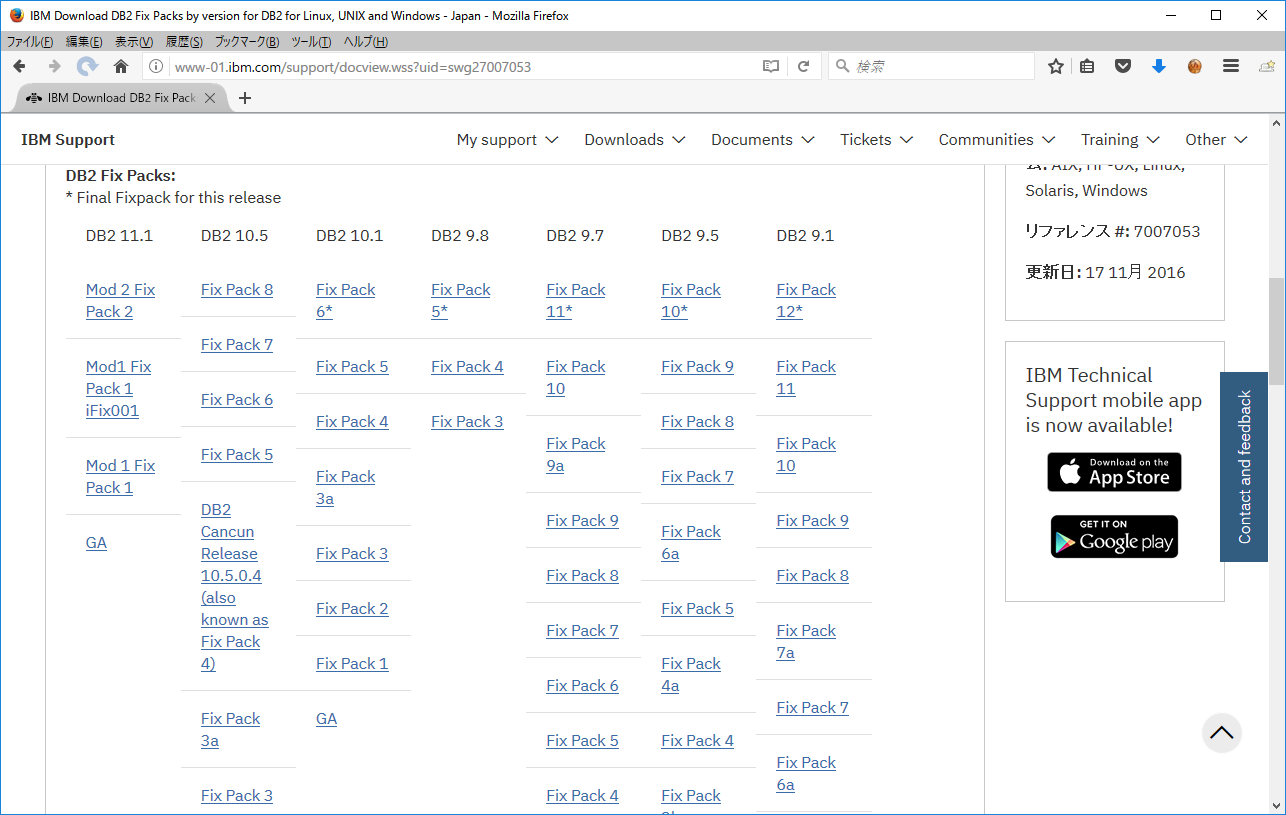
Task: Show site information icon in address bar
Action: [x=157, y=67]
